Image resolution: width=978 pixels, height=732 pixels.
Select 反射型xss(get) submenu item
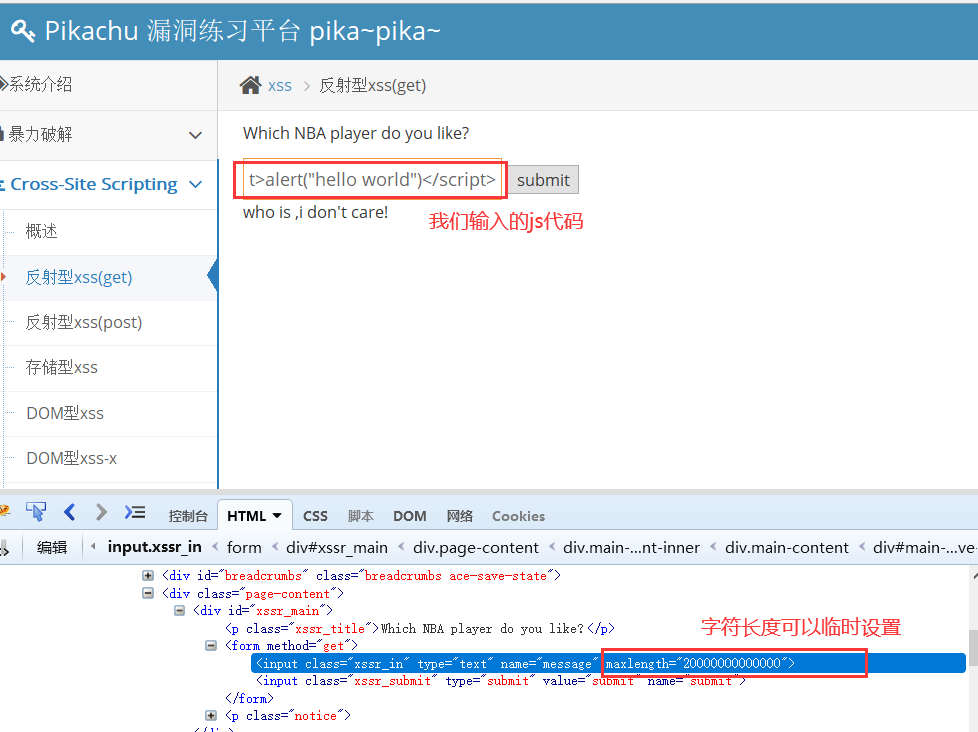tap(79, 277)
